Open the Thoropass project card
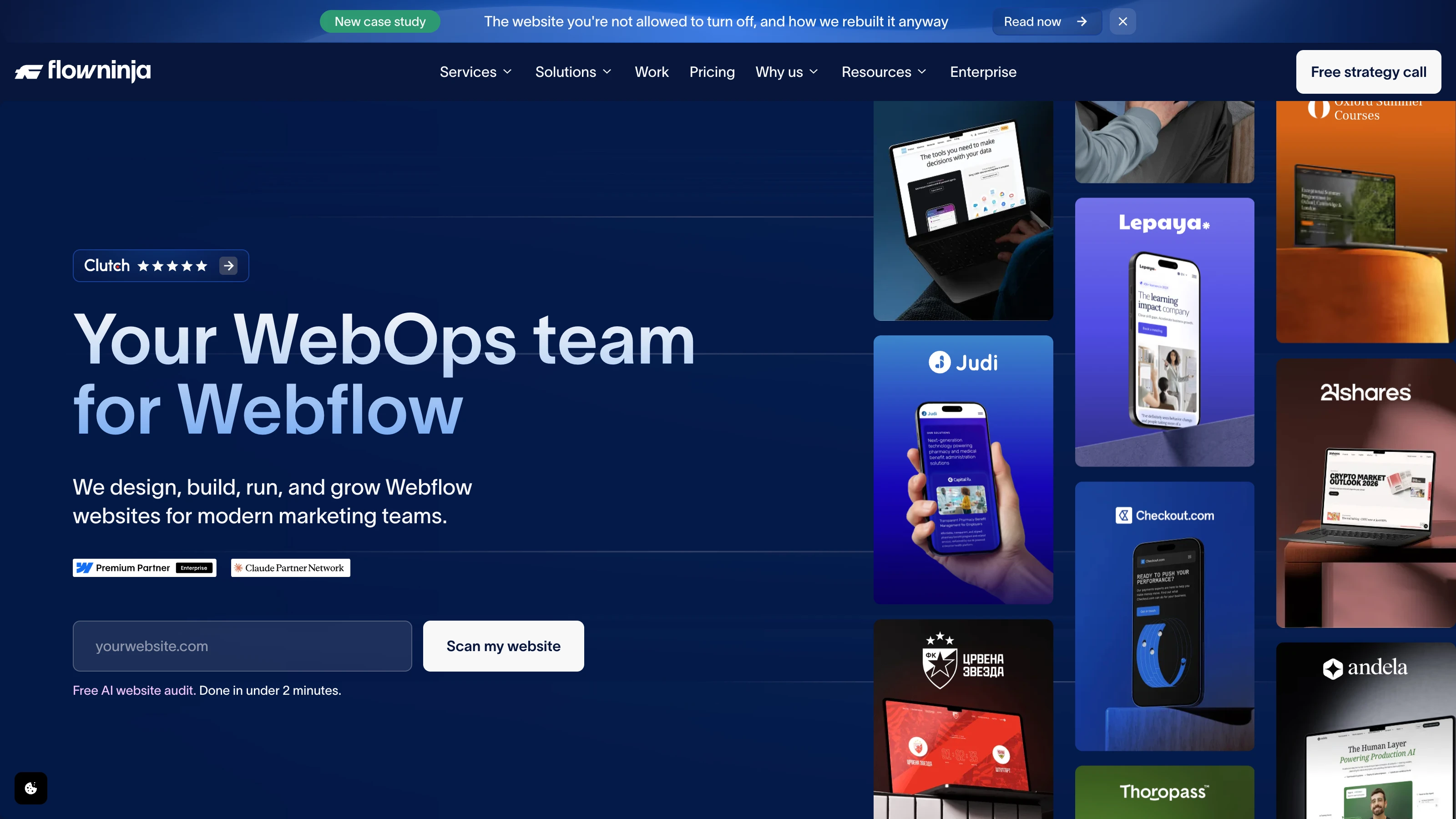This screenshot has width=1456, height=819. point(1164,793)
